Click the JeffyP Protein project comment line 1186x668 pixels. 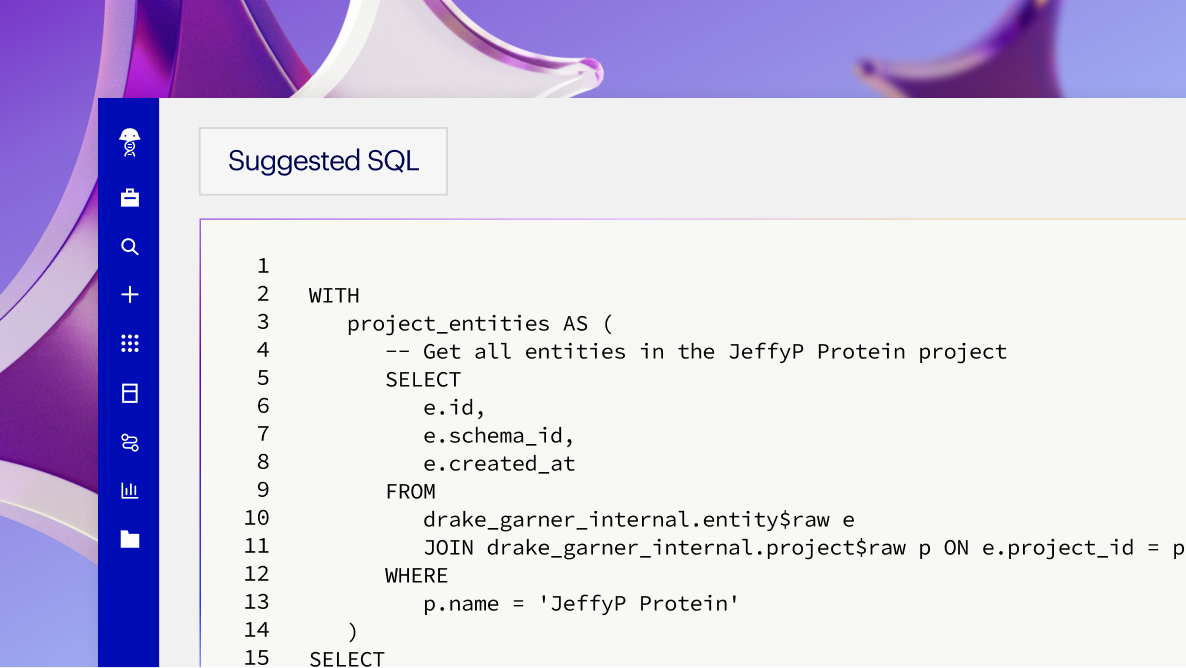pos(696,352)
